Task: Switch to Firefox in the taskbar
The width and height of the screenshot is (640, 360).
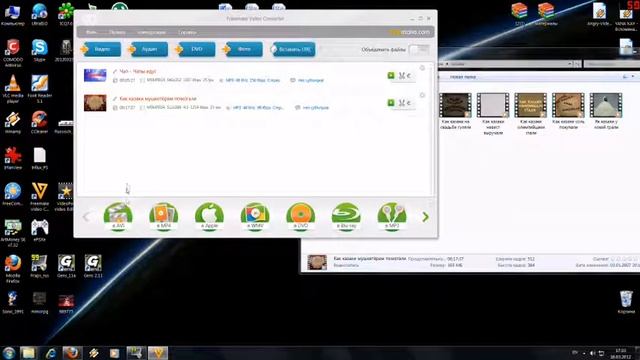Action: click(72, 353)
